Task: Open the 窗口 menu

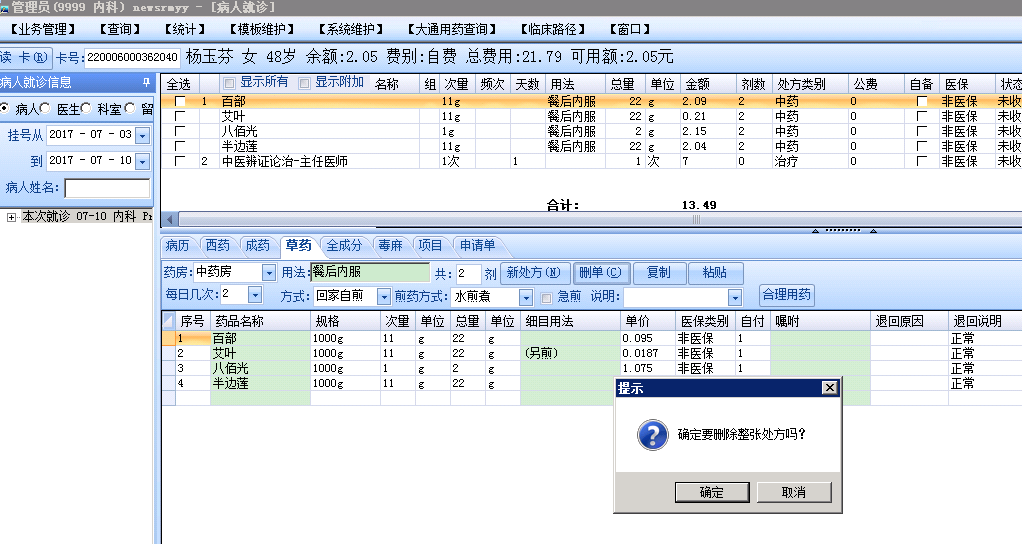Action: pos(630,29)
